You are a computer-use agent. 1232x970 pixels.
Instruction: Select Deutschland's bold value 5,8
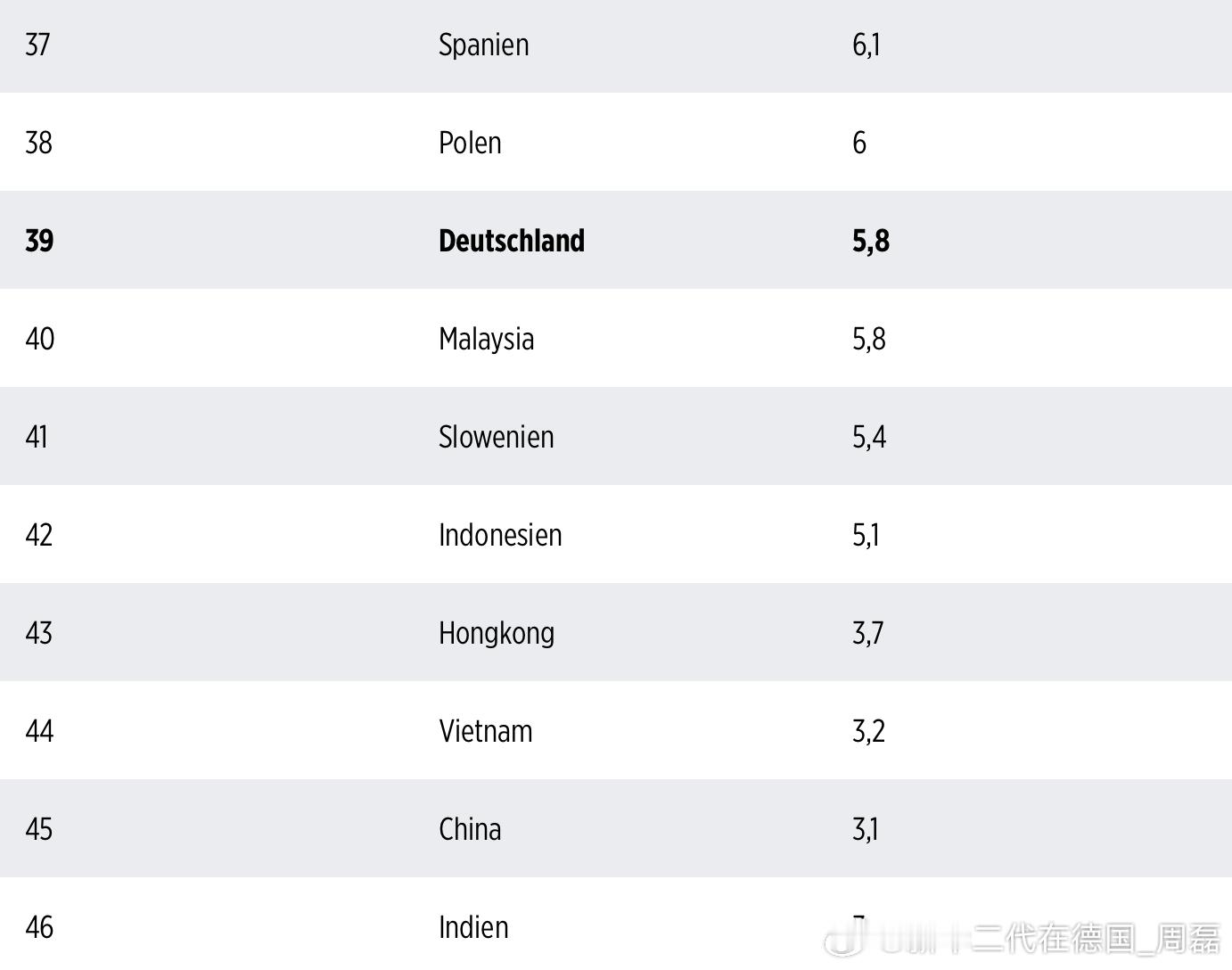pos(871,242)
